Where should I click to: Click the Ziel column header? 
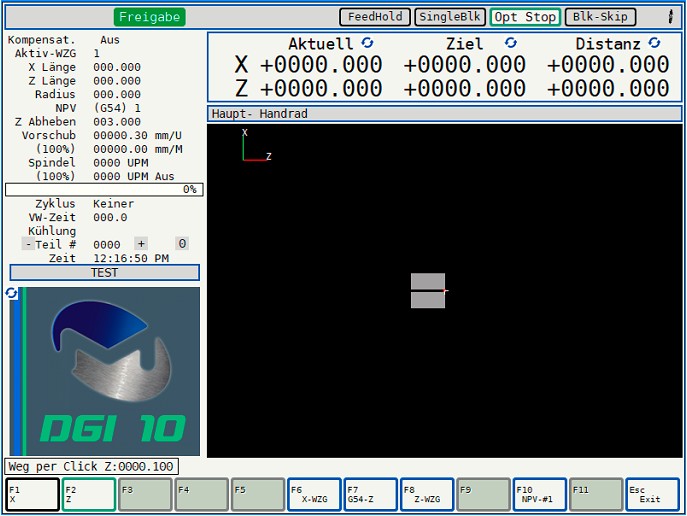pos(464,43)
